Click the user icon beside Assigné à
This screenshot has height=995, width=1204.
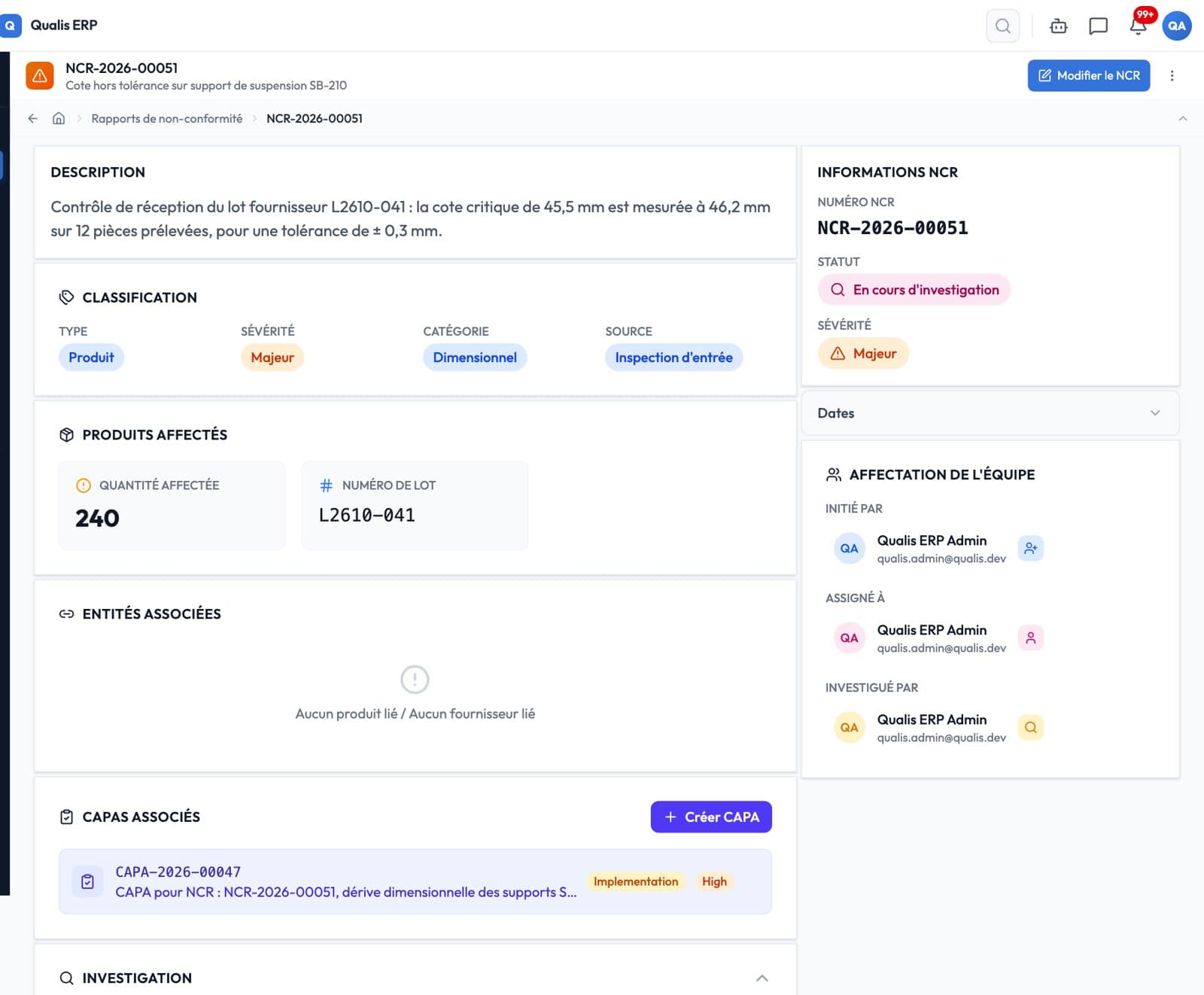[1030, 637]
